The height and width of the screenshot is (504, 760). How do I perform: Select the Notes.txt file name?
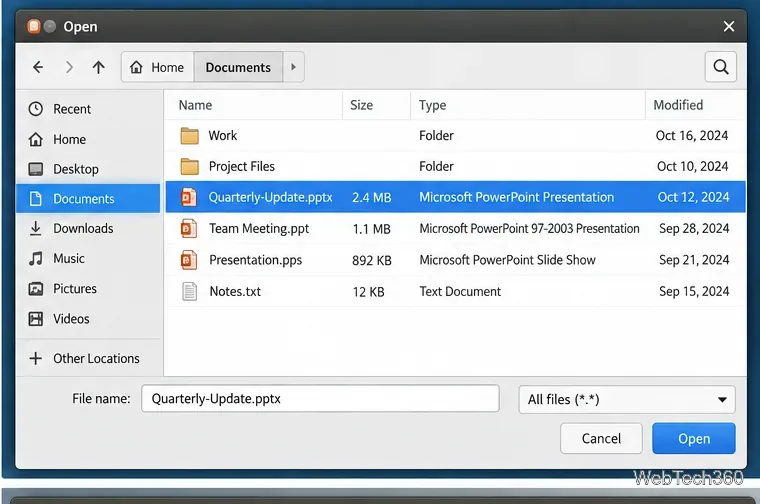[x=235, y=291]
